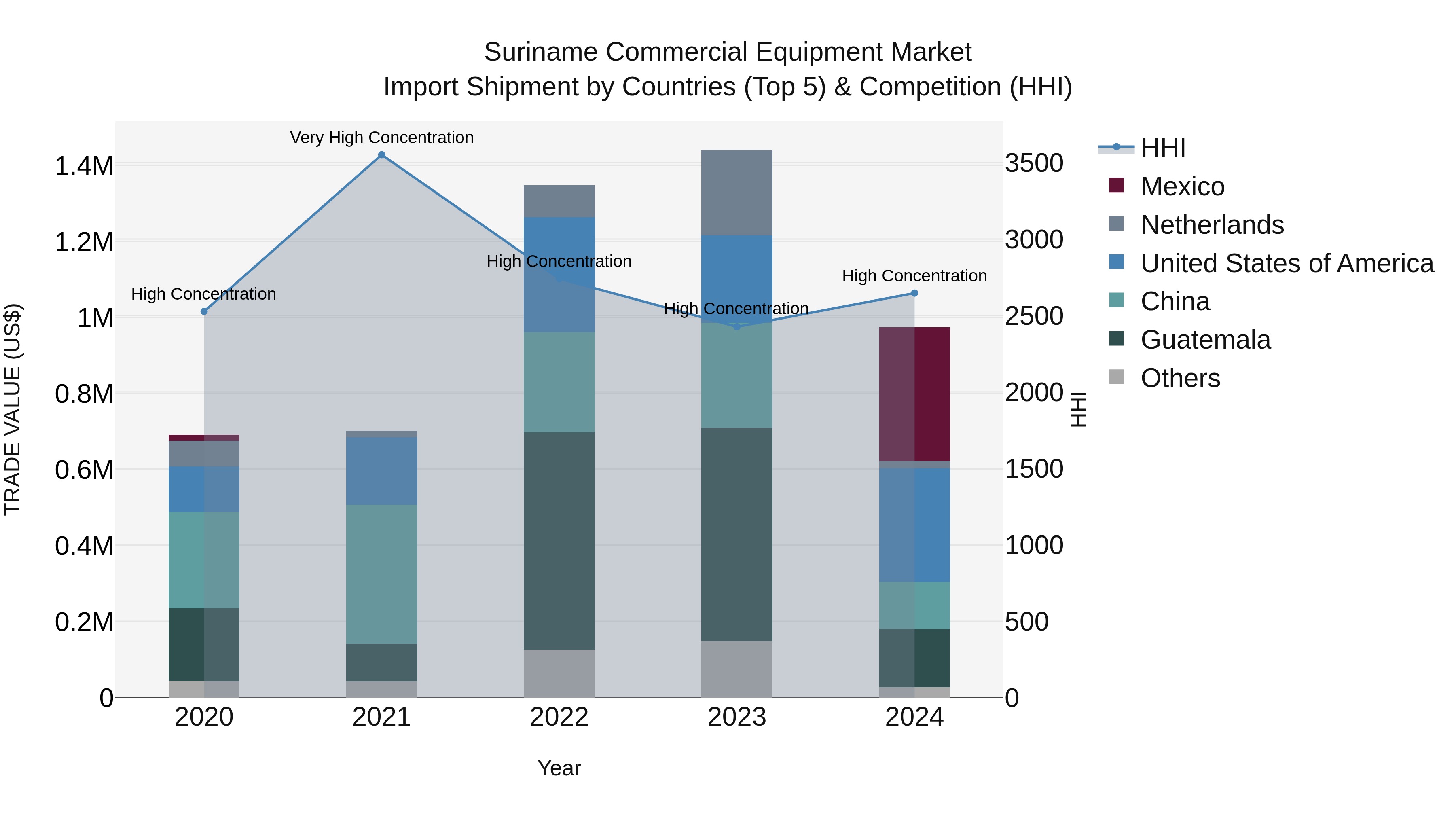Screen dimensions: 1456x819
Task: Click the 2024 x-axis tick label
Action: (914, 717)
